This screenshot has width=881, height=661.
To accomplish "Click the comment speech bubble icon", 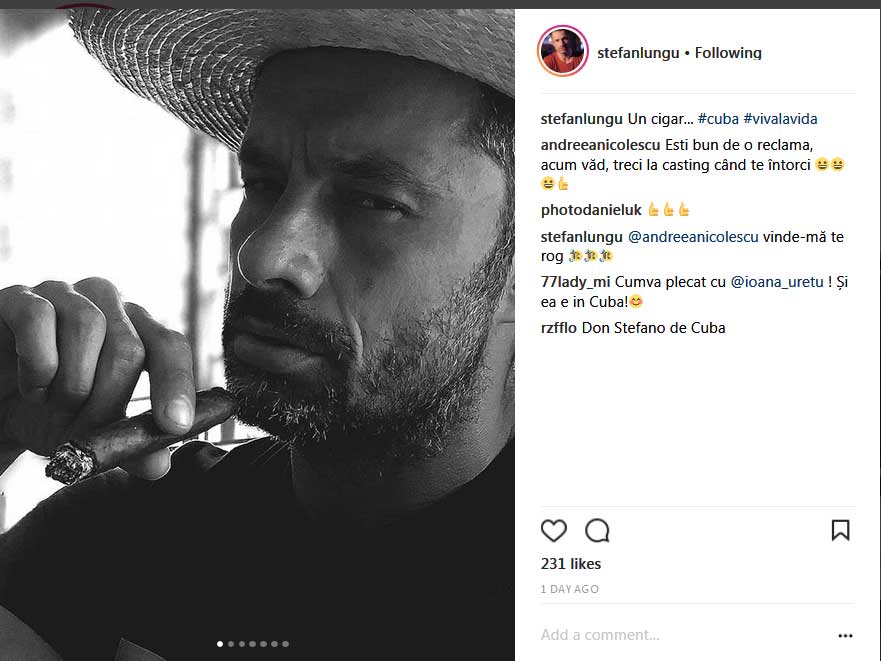I will tap(597, 530).
